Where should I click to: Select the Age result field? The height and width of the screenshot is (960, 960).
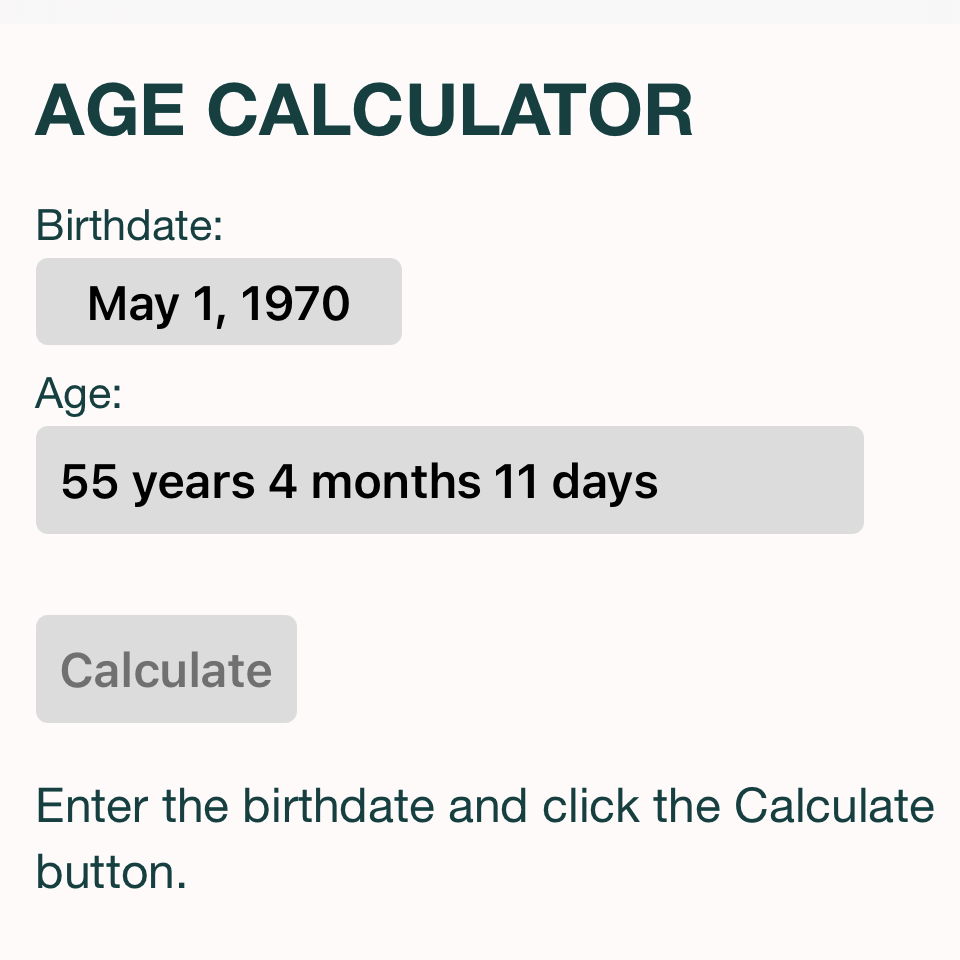click(x=449, y=480)
